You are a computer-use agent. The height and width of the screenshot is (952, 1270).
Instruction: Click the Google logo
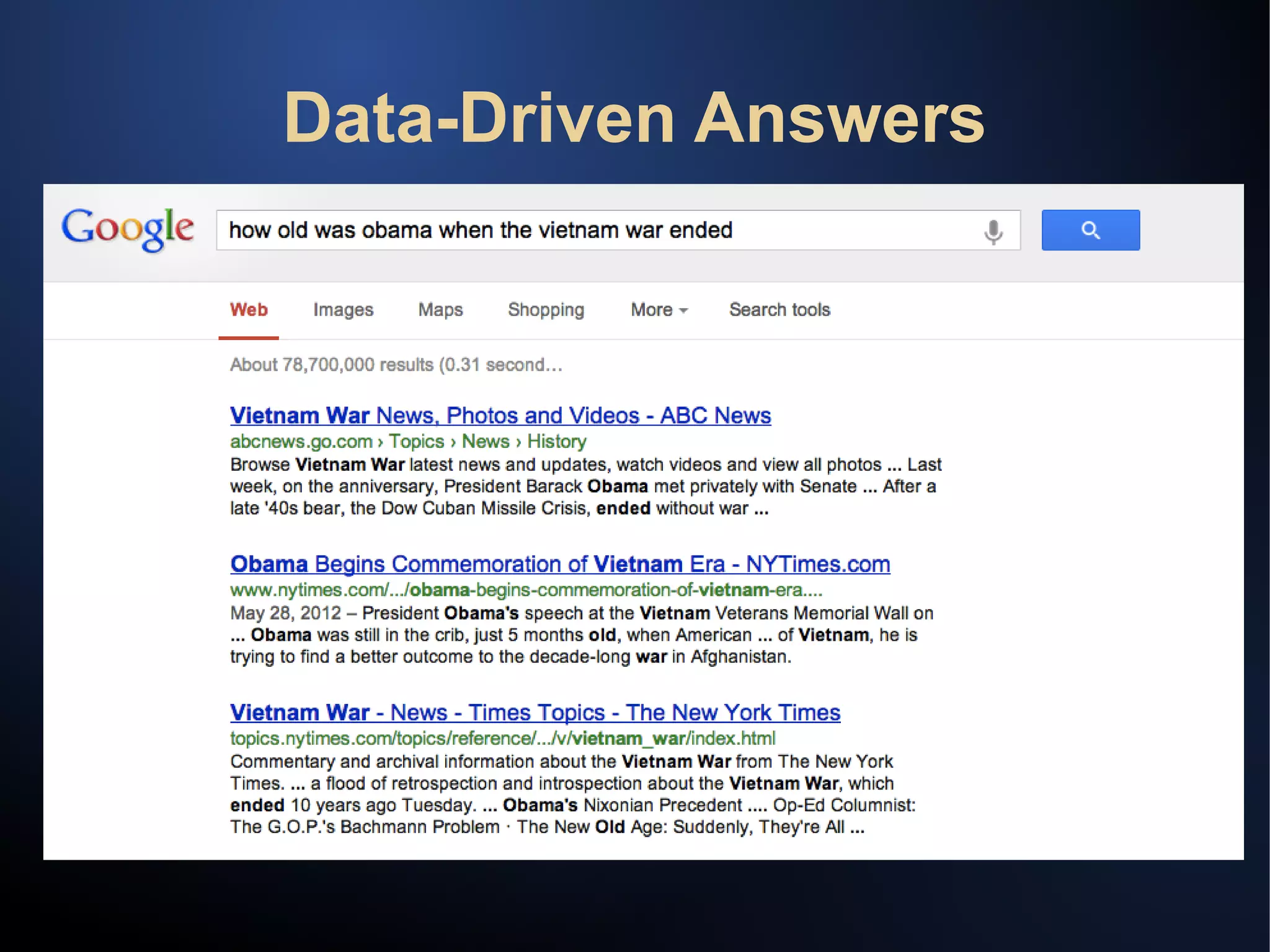[128, 229]
